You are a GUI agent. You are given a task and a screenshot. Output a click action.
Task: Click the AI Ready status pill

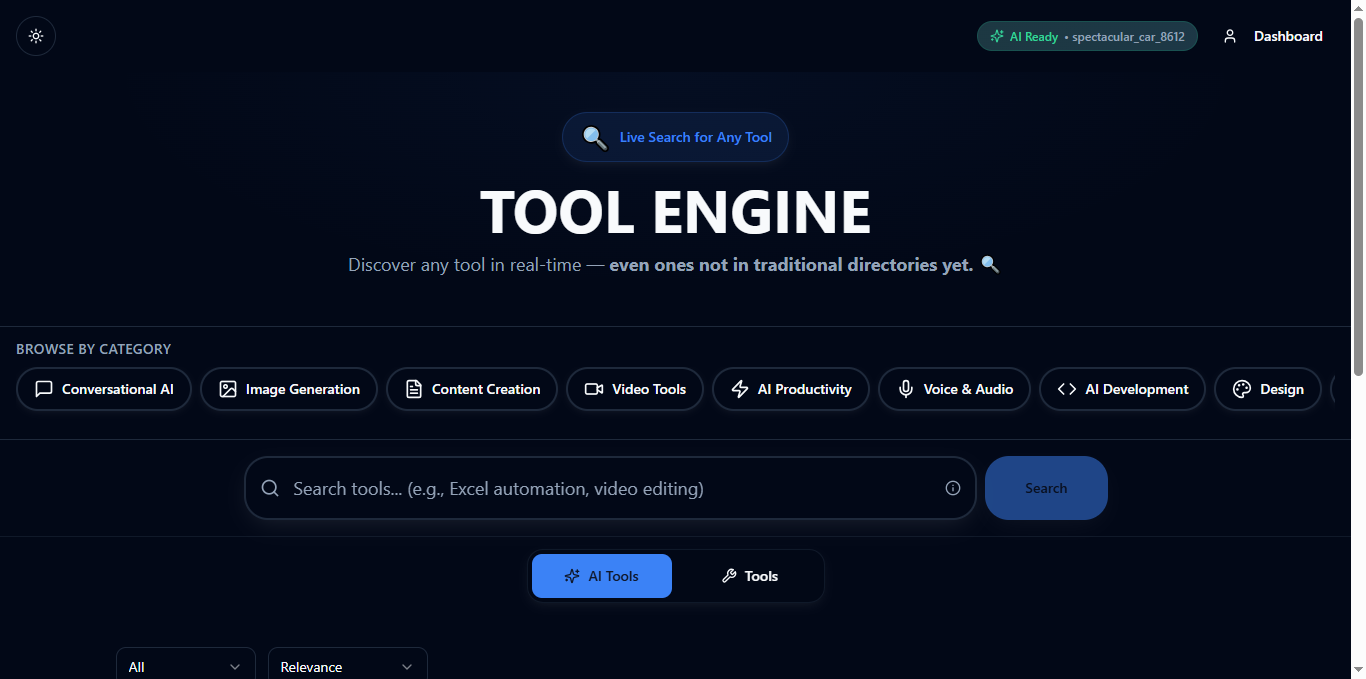(x=1087, y=36)
